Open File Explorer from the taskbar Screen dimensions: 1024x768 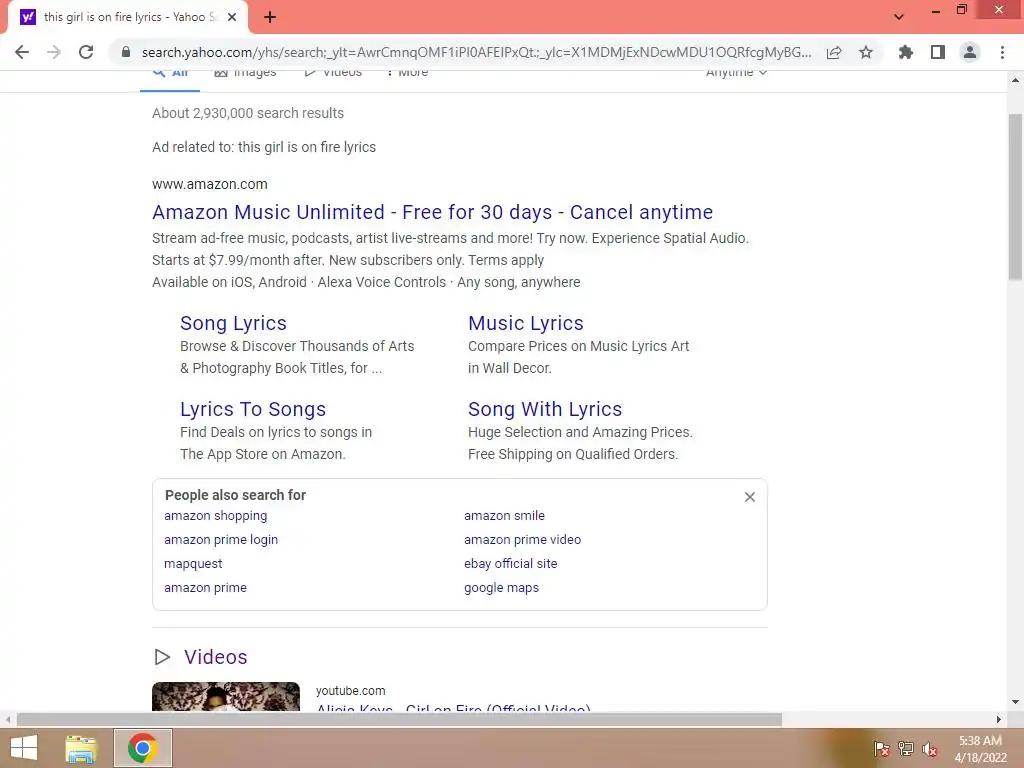tap(81, 748)
